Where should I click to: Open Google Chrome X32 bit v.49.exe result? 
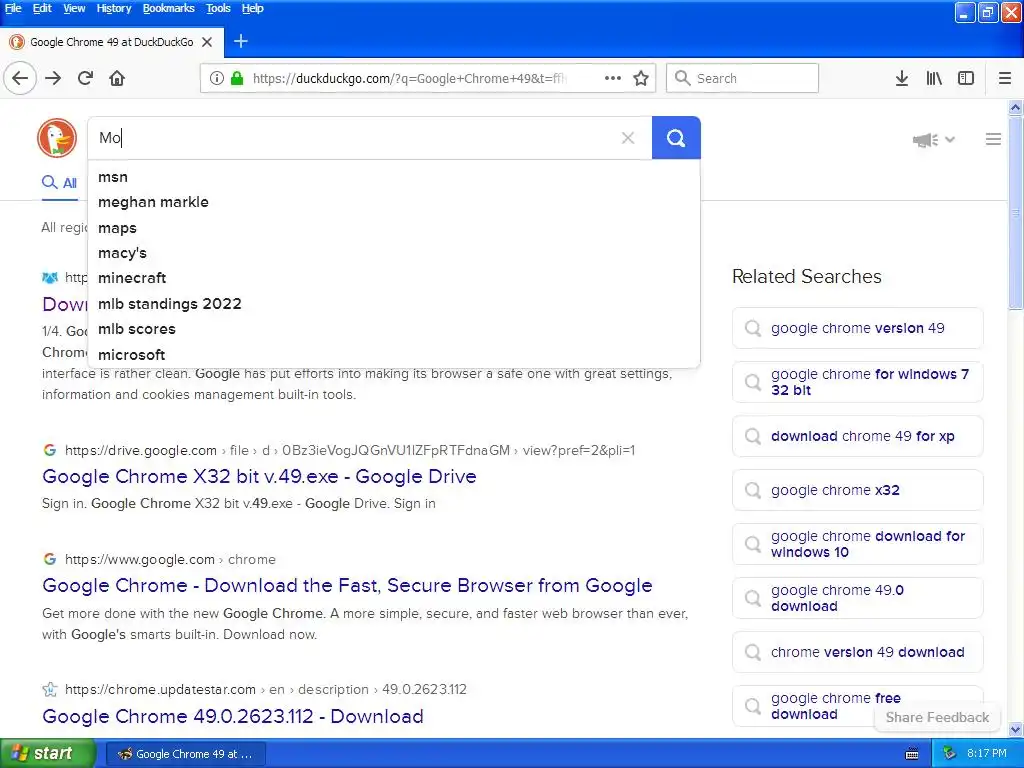coord(259,476)
